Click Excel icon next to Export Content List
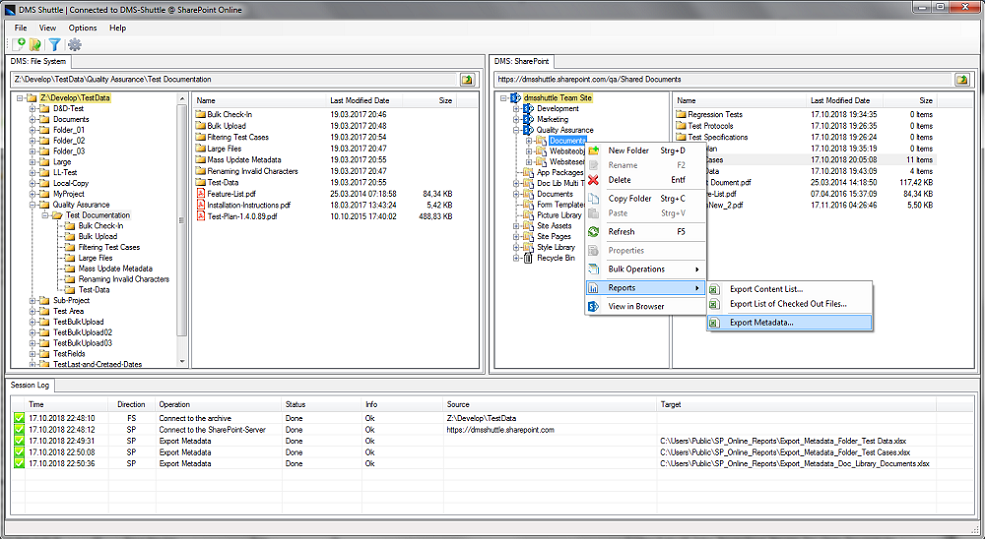 tap(714, 289)
